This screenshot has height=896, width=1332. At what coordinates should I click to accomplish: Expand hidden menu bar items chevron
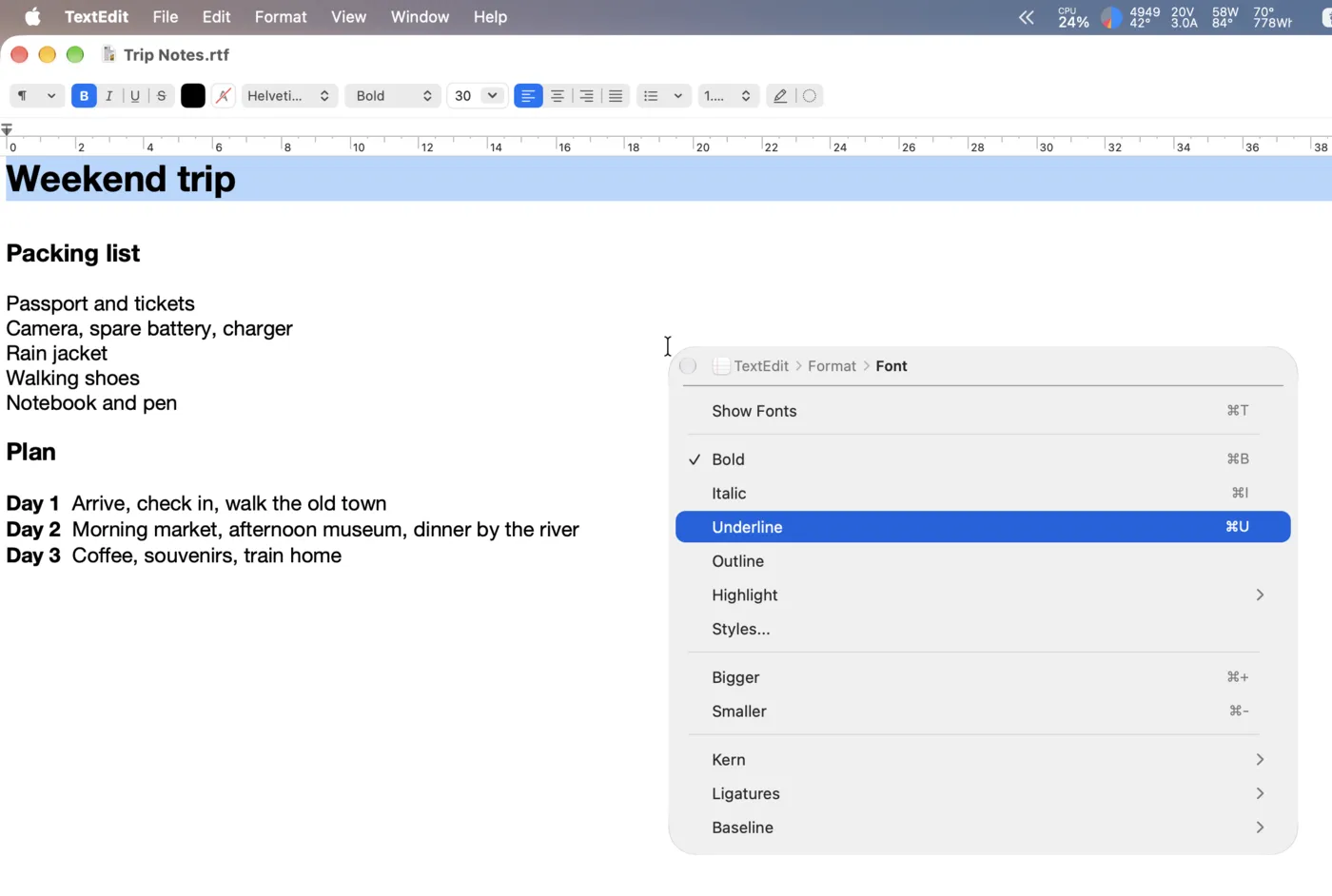(x=1026, y=17)
